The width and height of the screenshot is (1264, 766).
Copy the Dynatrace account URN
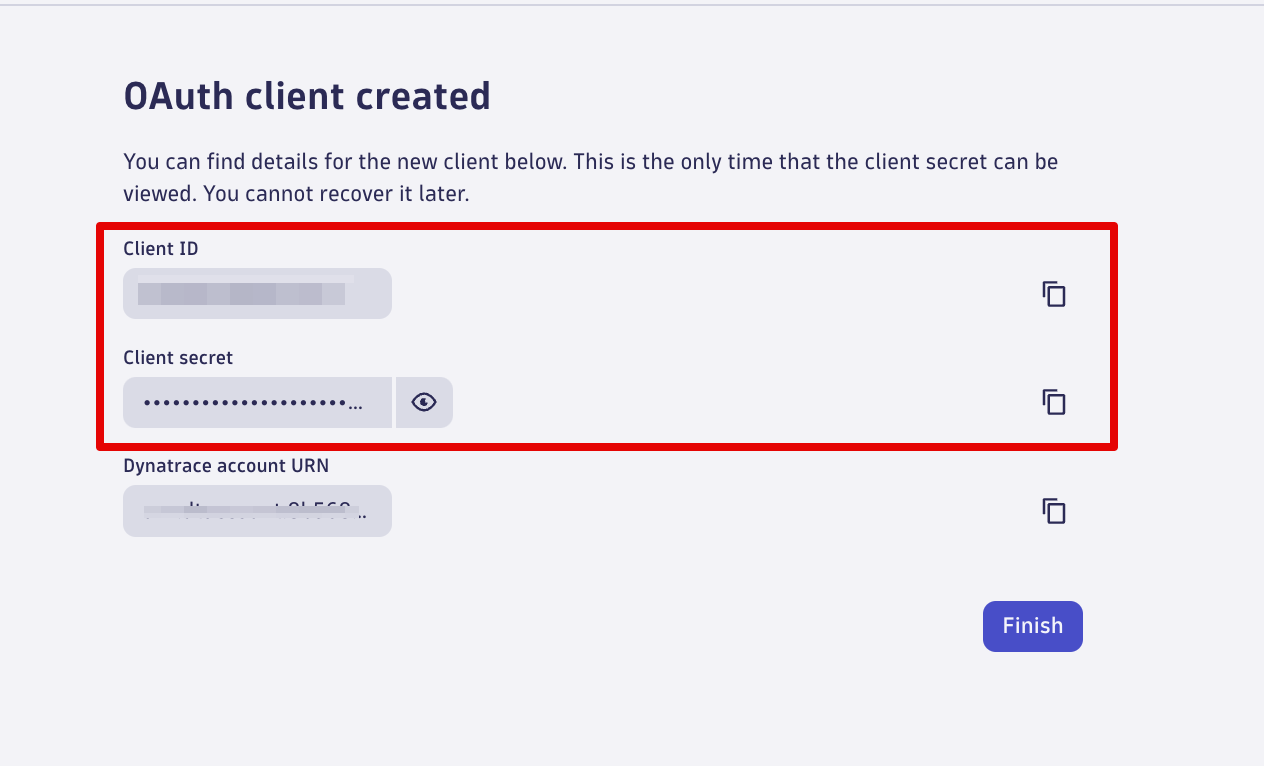tap(1054, 511)
